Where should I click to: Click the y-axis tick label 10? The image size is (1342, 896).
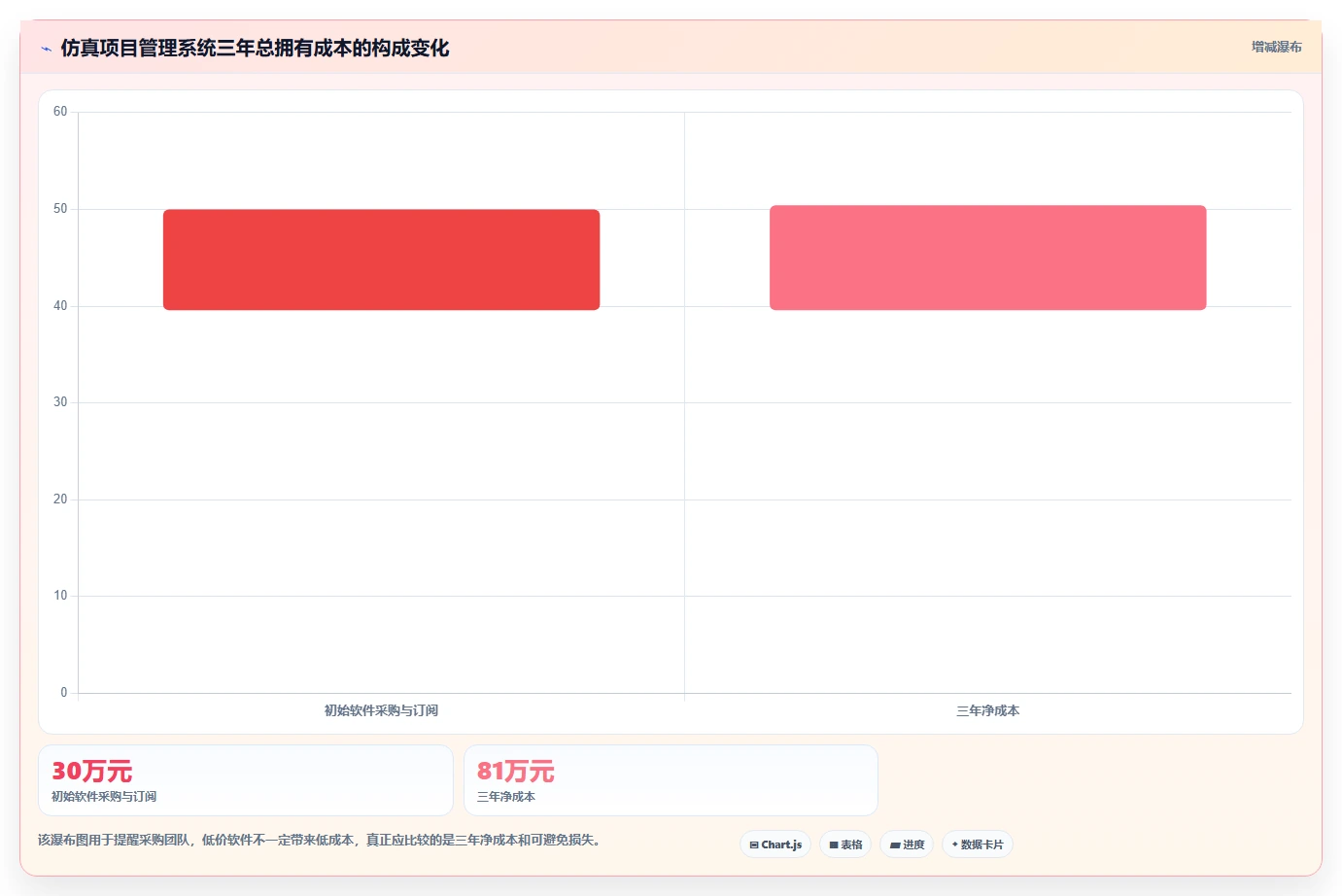pyautogui.click(x=60, y=596)
